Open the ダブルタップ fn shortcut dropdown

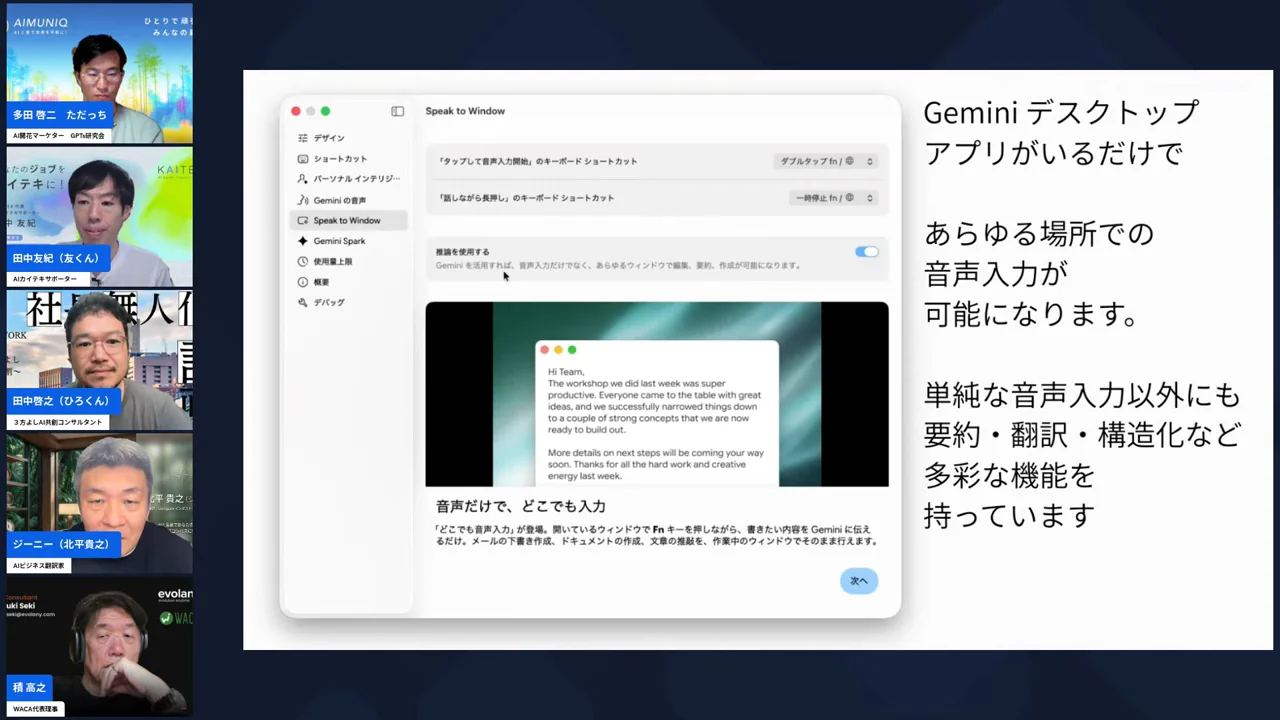tap(826, 161)
